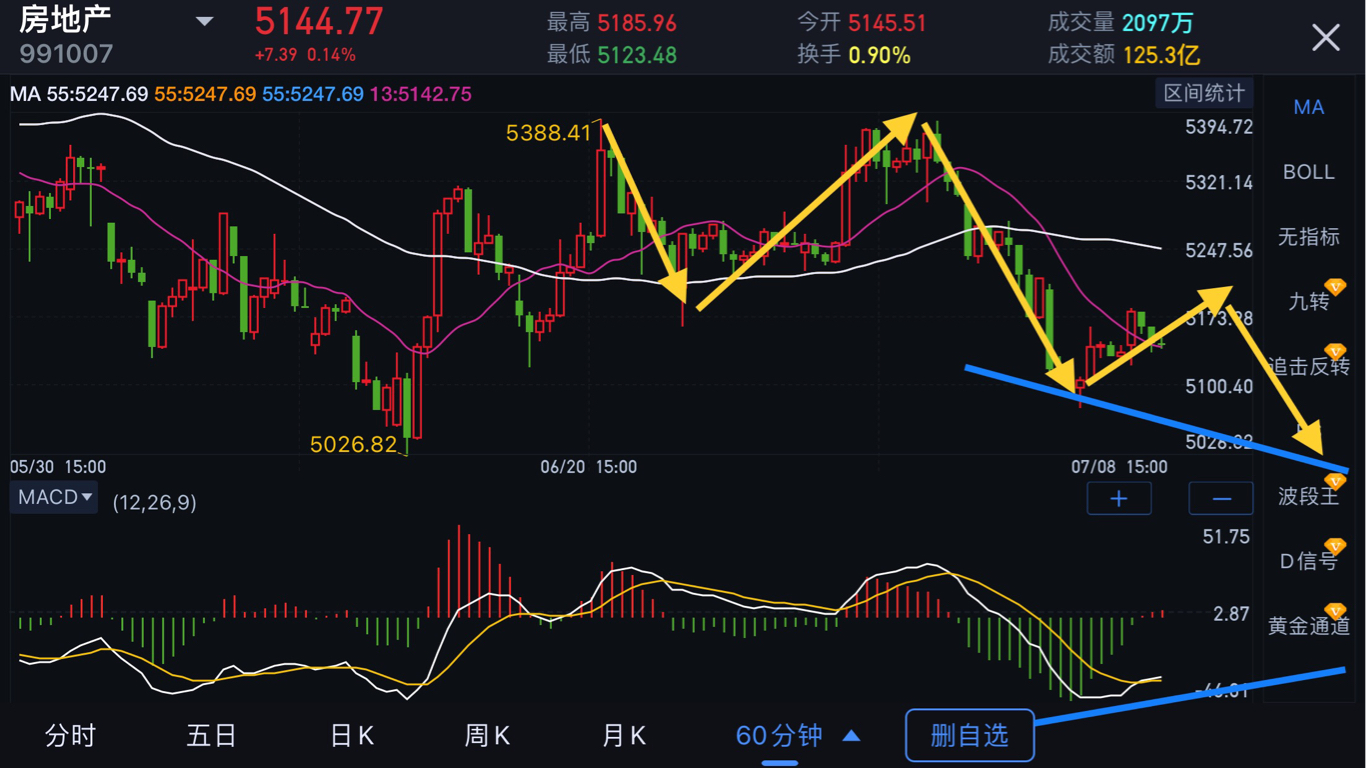
Task: Close the 房地产 chart view
Action: (1325, 38)
